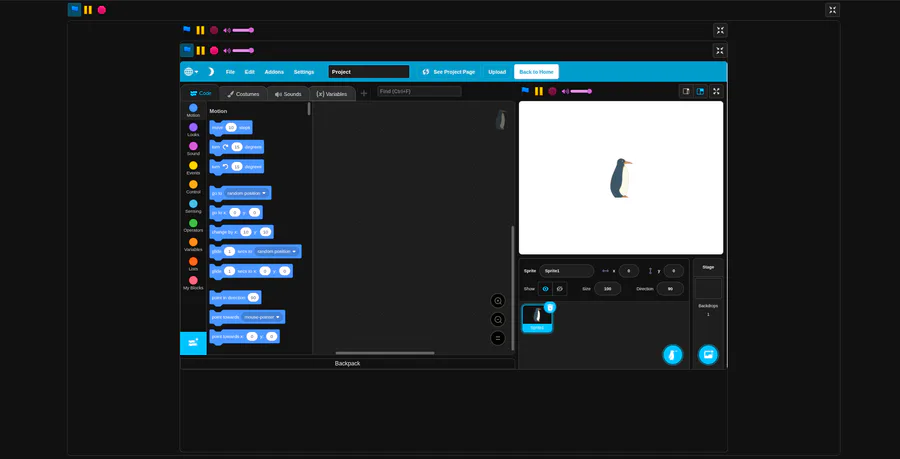The width and height of the screenshot is (900, 459).
Task: Open glide secs to random position dropdown
Action: 277,251
